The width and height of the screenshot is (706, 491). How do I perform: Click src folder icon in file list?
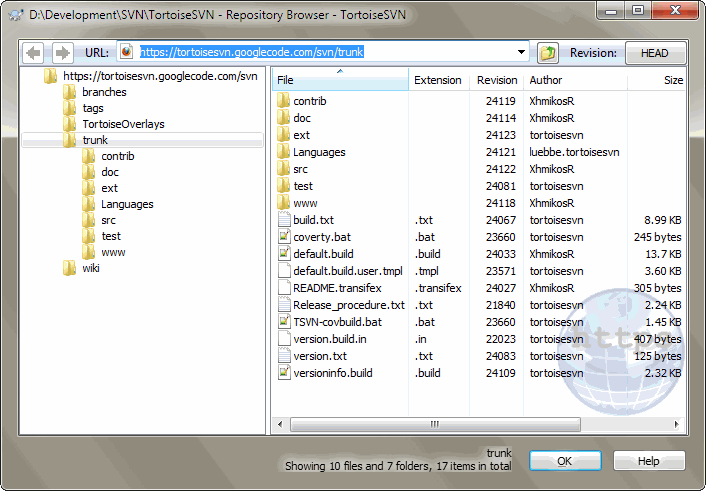[x=283, y=169]
